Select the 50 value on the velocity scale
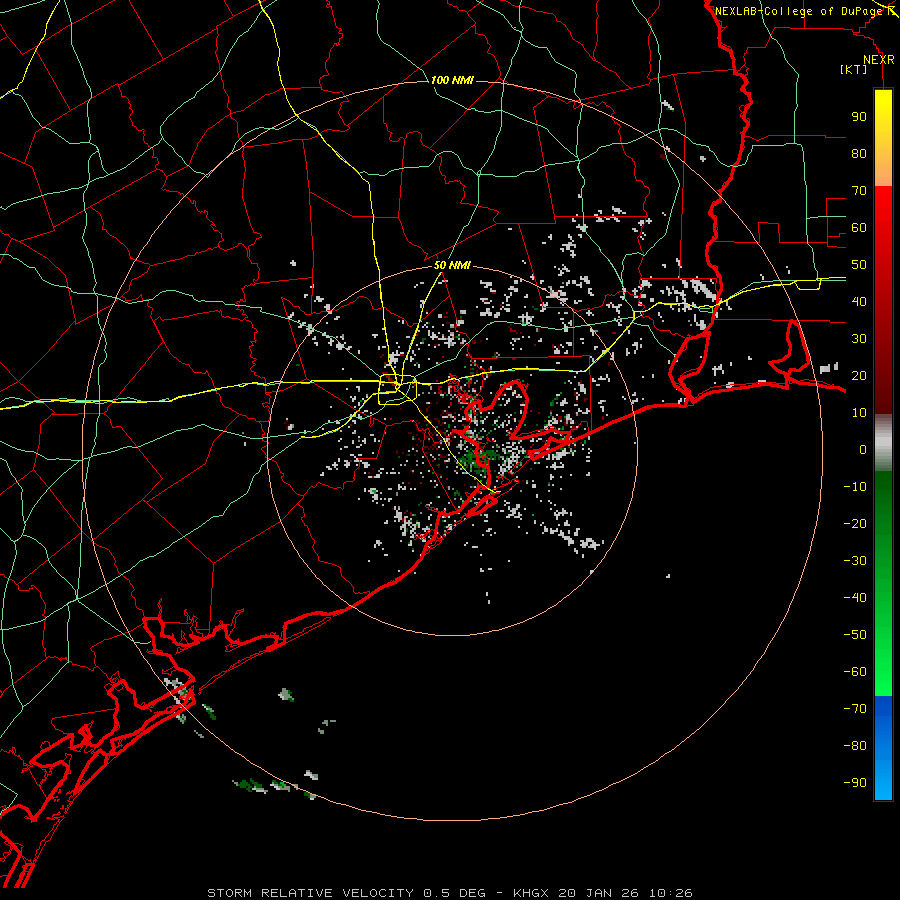900x900 pixels. pyautogui.click(x=859, y=265)
